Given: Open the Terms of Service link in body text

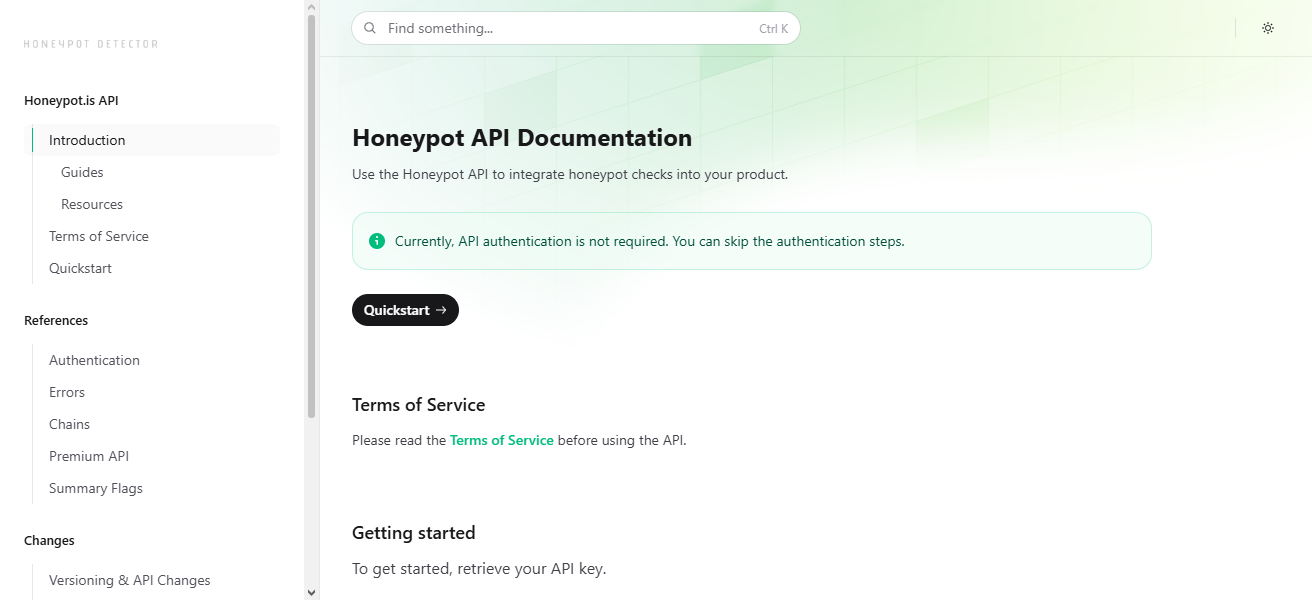Looking at the screenshot, I should click(x=501, y=440).
